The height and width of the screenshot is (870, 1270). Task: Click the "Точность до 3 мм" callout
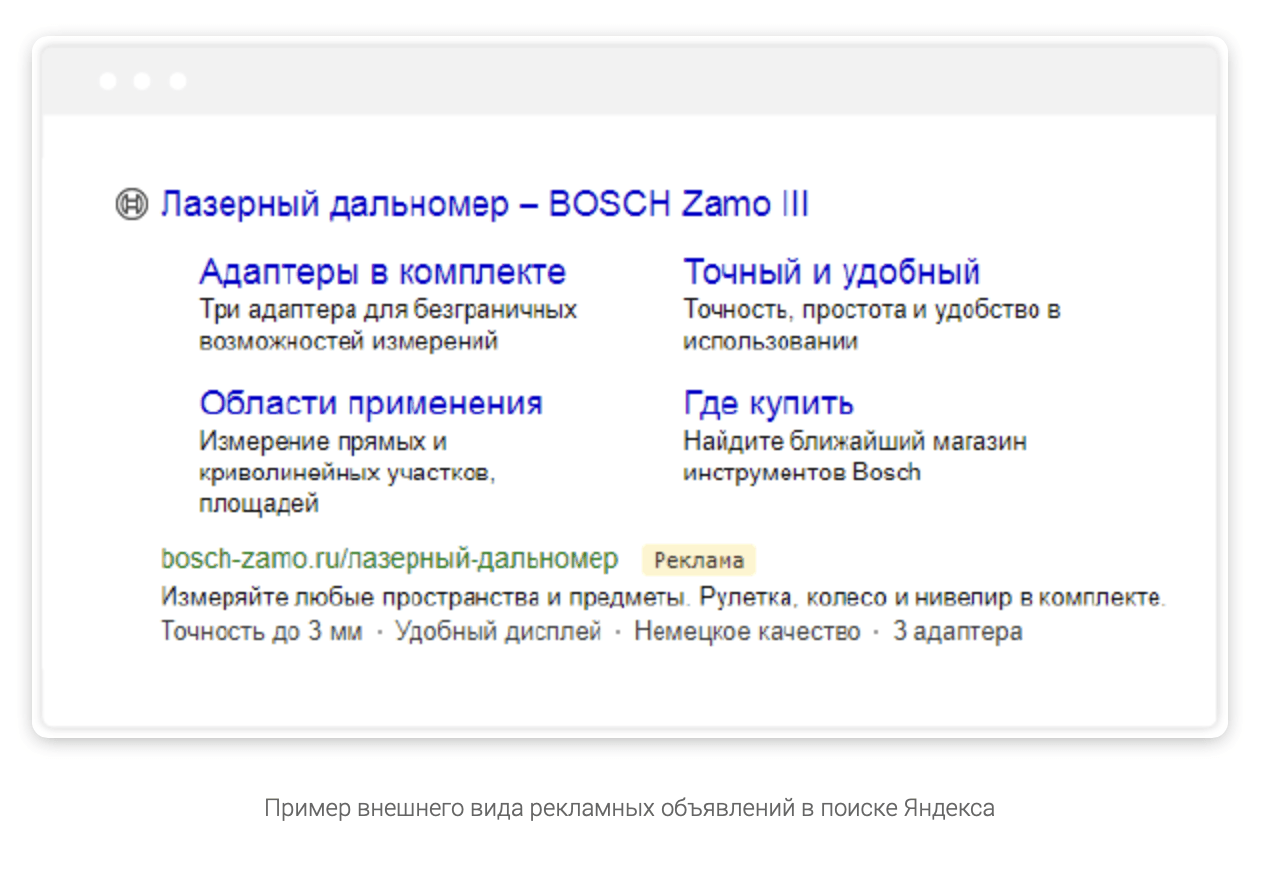261,632
